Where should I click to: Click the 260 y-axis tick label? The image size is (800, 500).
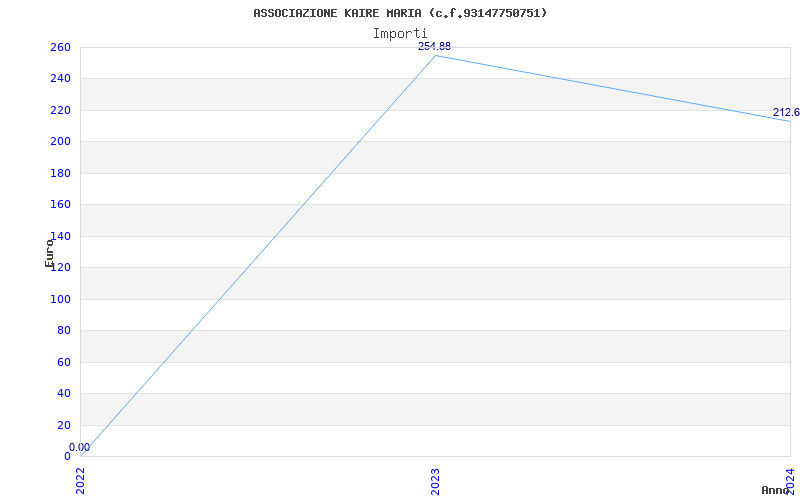pos(60,47)
